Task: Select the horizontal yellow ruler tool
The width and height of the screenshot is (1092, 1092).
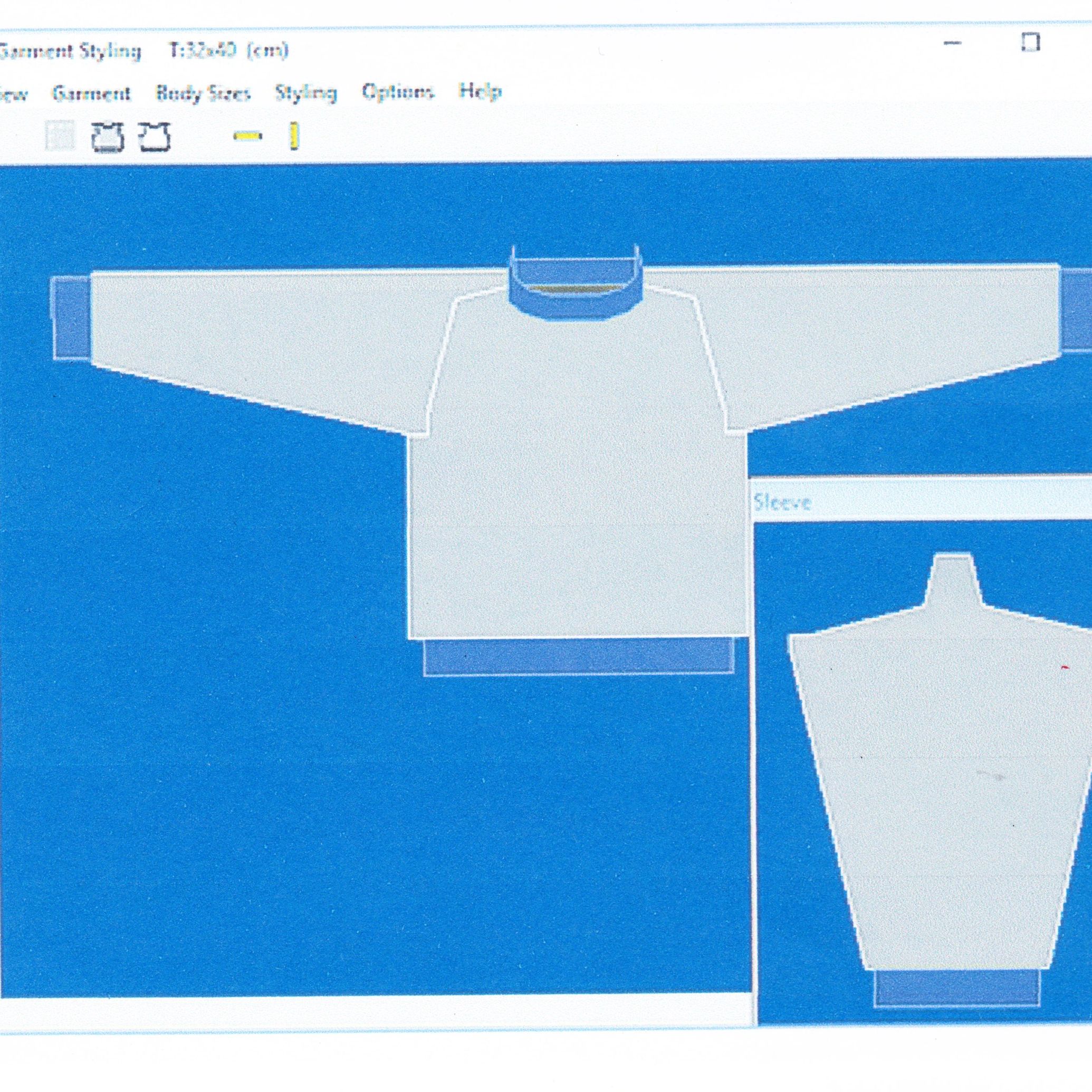Action: 248,136
